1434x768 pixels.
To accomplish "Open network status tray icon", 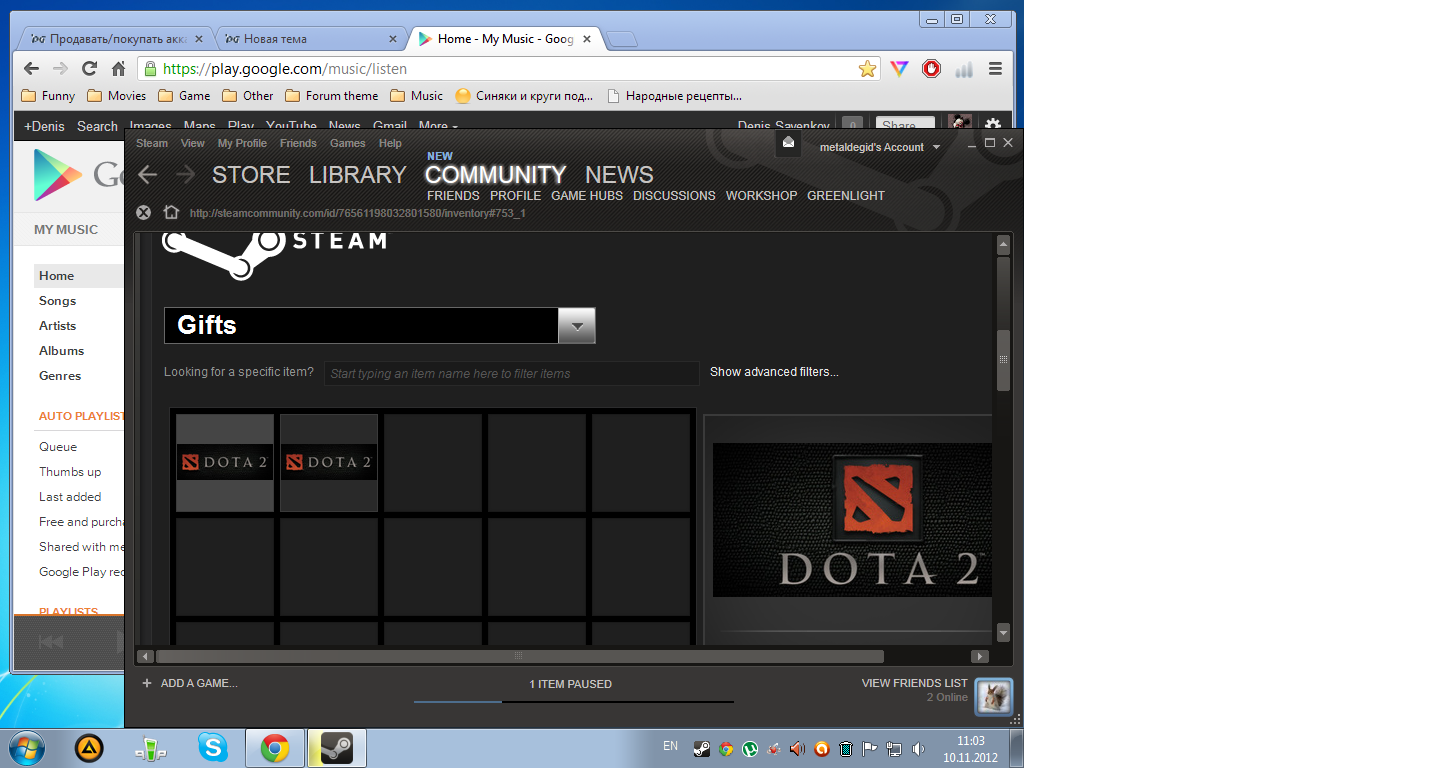I will click(x=894, y=748).
